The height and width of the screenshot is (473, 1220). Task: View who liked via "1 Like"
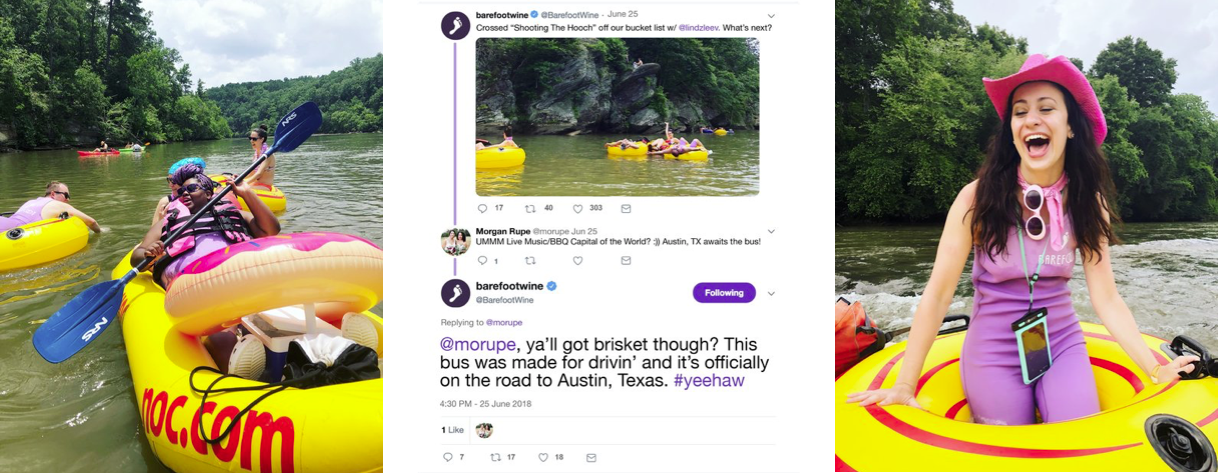point(452,430)
